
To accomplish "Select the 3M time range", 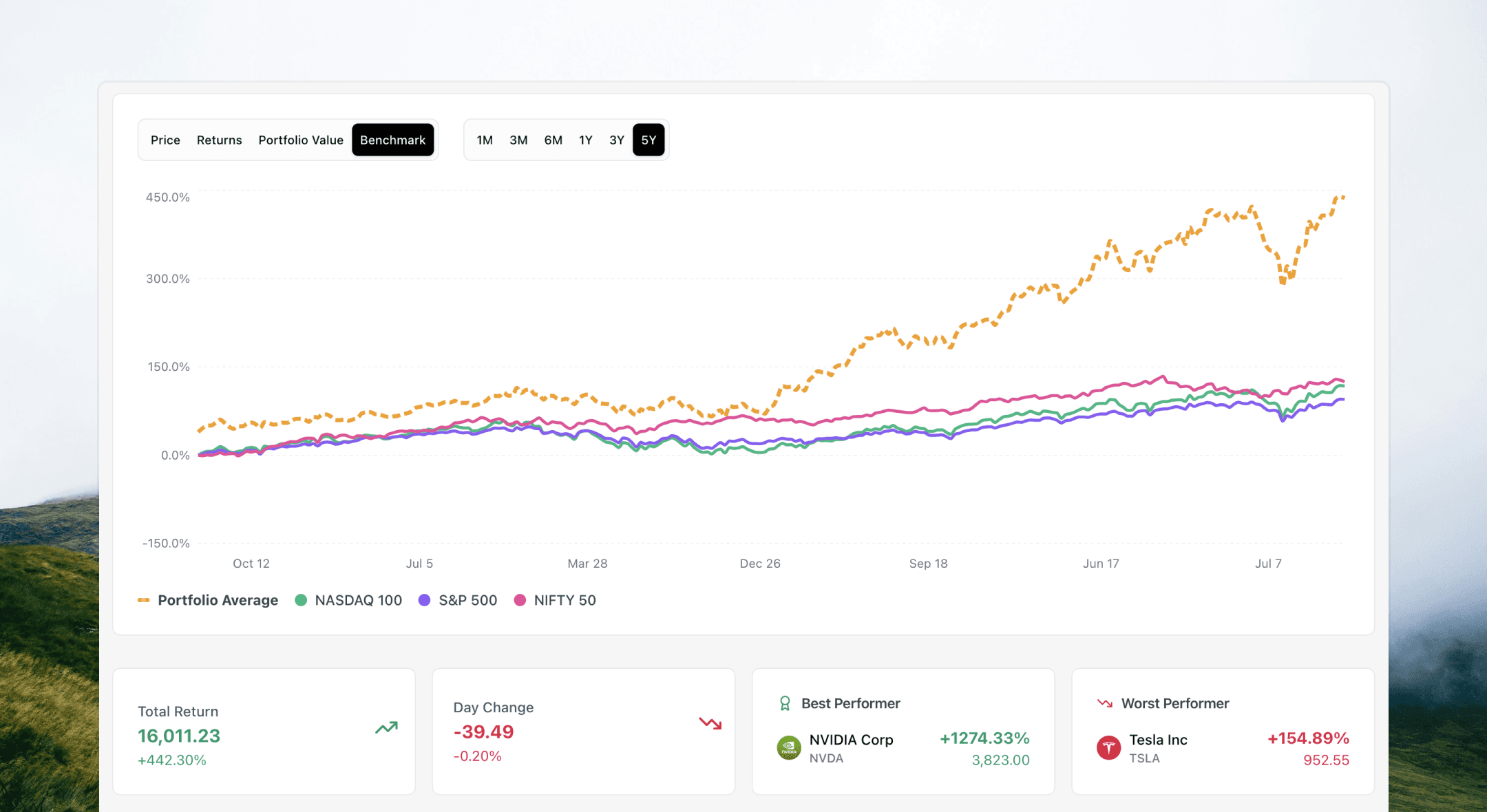I will tap(518, 140).
